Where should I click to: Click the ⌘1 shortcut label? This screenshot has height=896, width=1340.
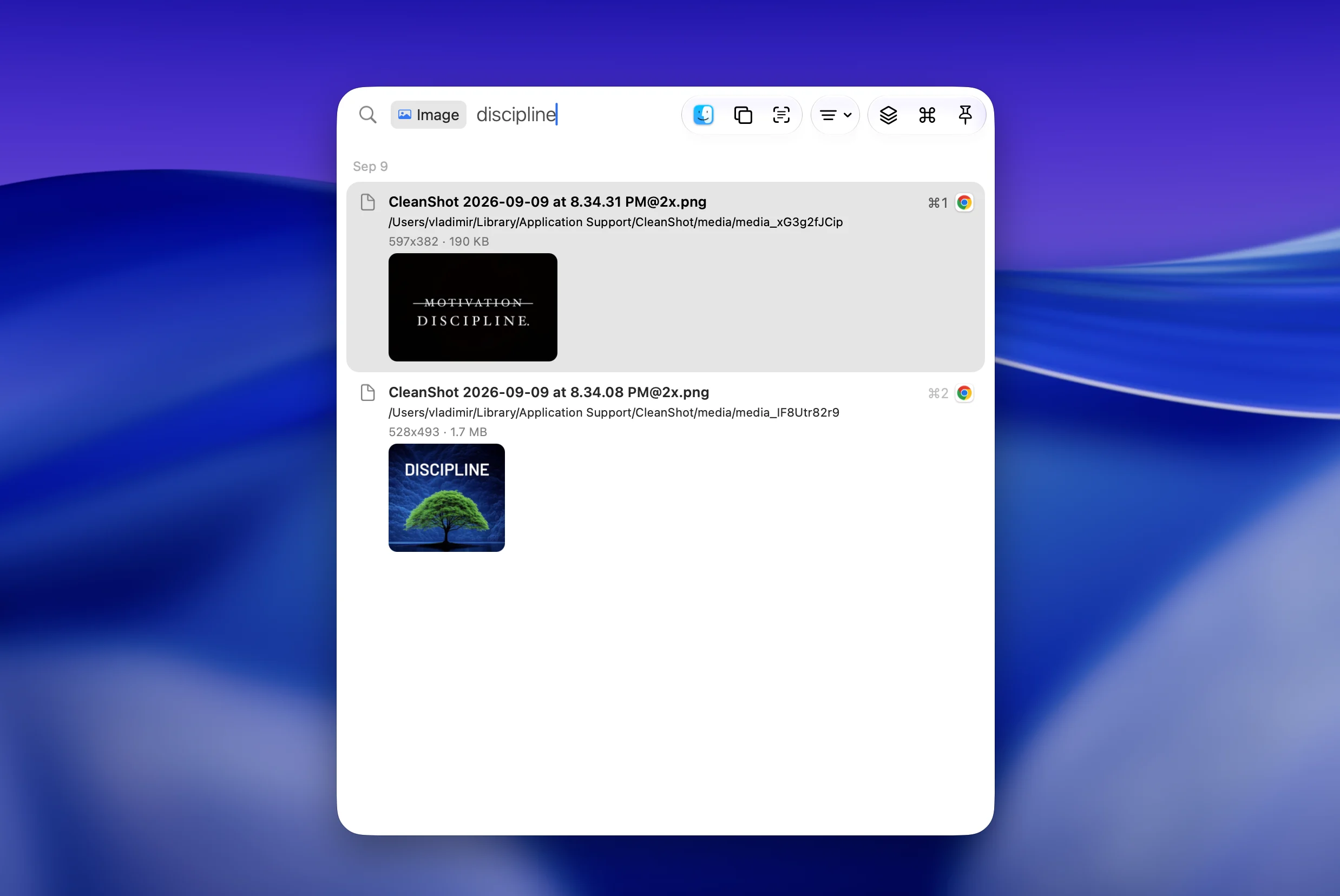point(938,203)
